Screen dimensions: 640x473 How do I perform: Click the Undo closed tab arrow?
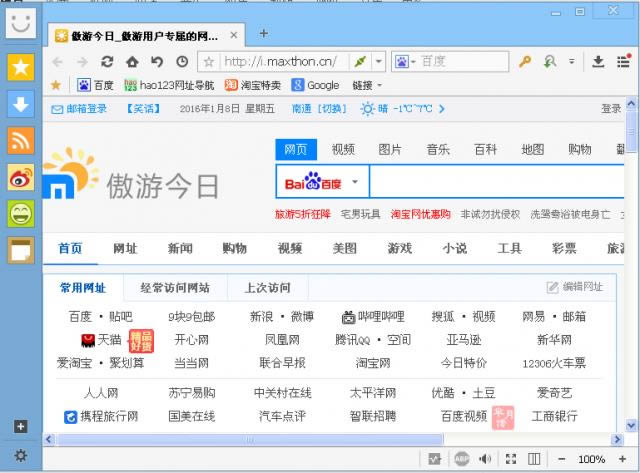[157, 61]
